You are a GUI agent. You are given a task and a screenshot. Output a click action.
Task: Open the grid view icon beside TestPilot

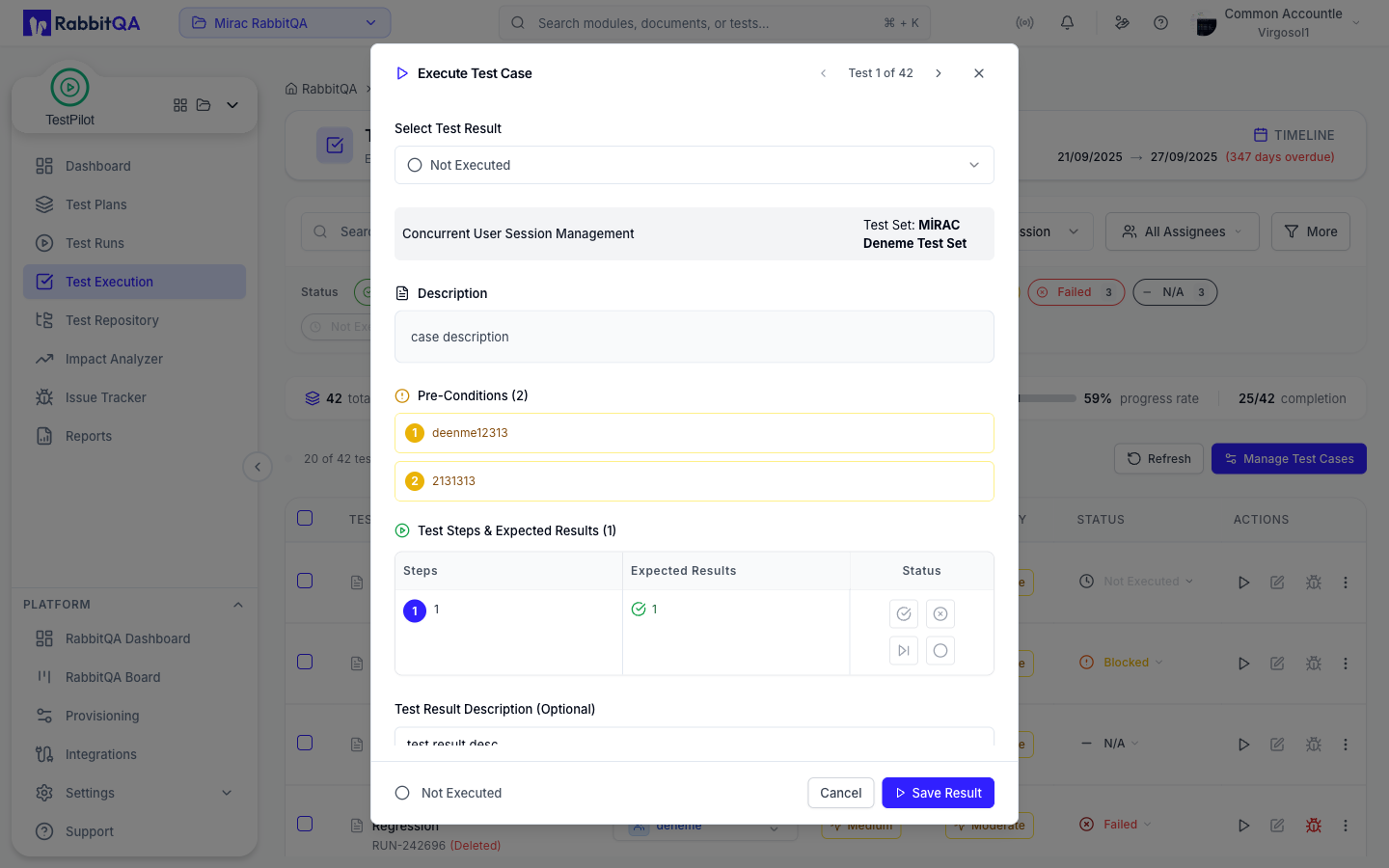coord(180,105)
